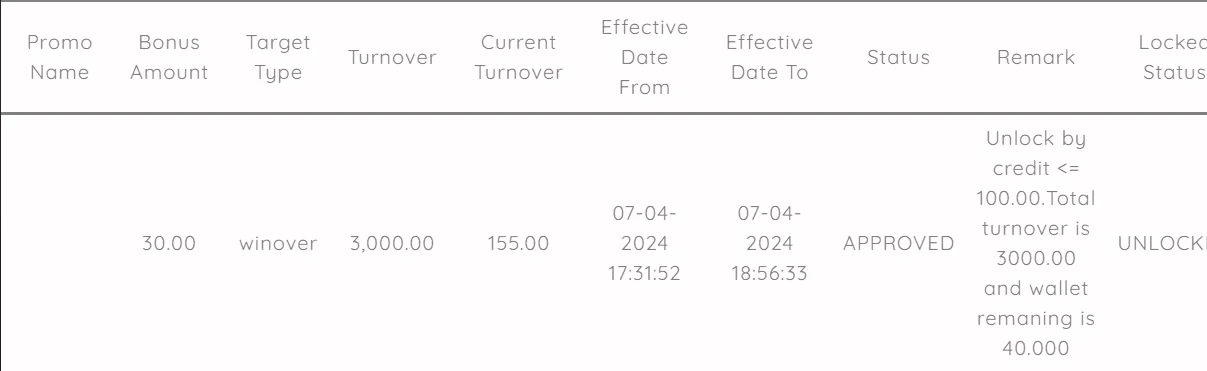Click the winover target type cell
The image size is (1207, 371).
click(278, 243)
